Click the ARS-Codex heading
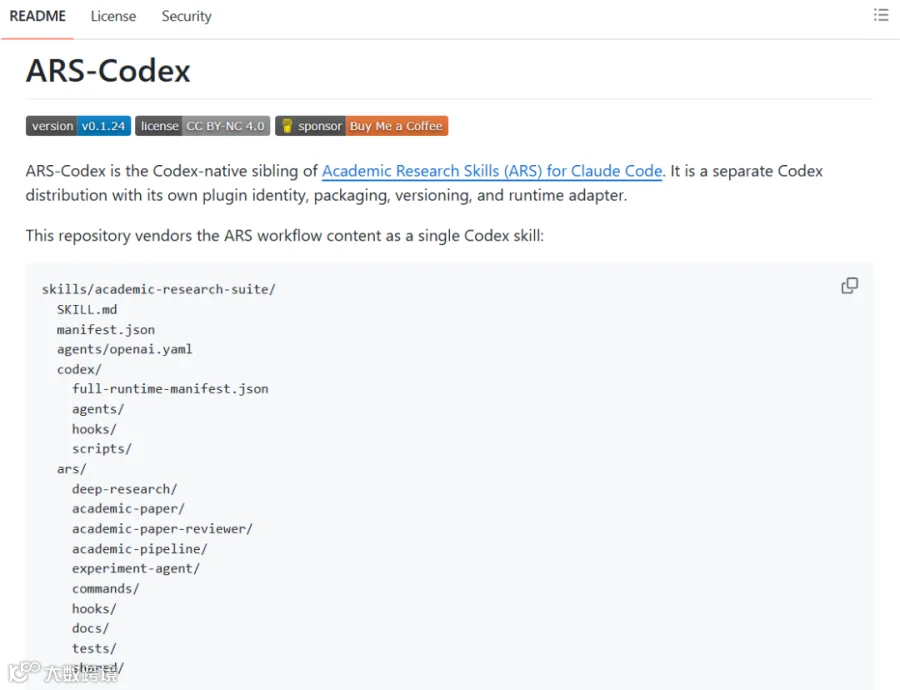This screenshot has height=690, width=900. click(108, 71)
